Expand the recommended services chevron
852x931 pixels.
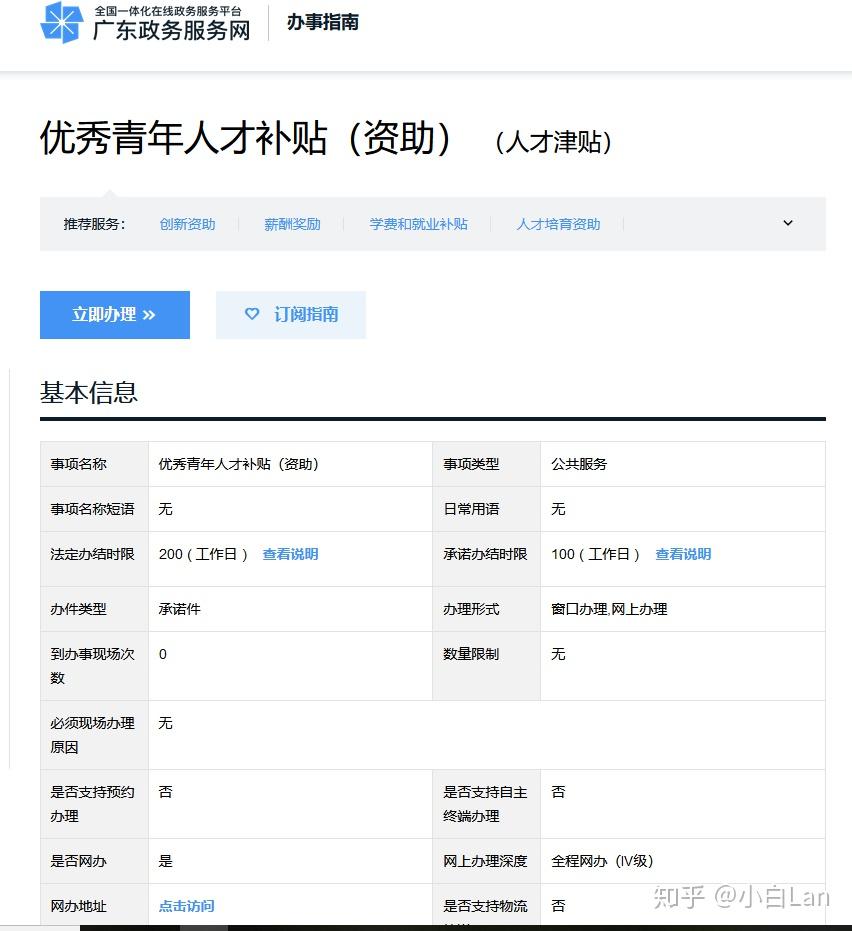pos(787,223)
